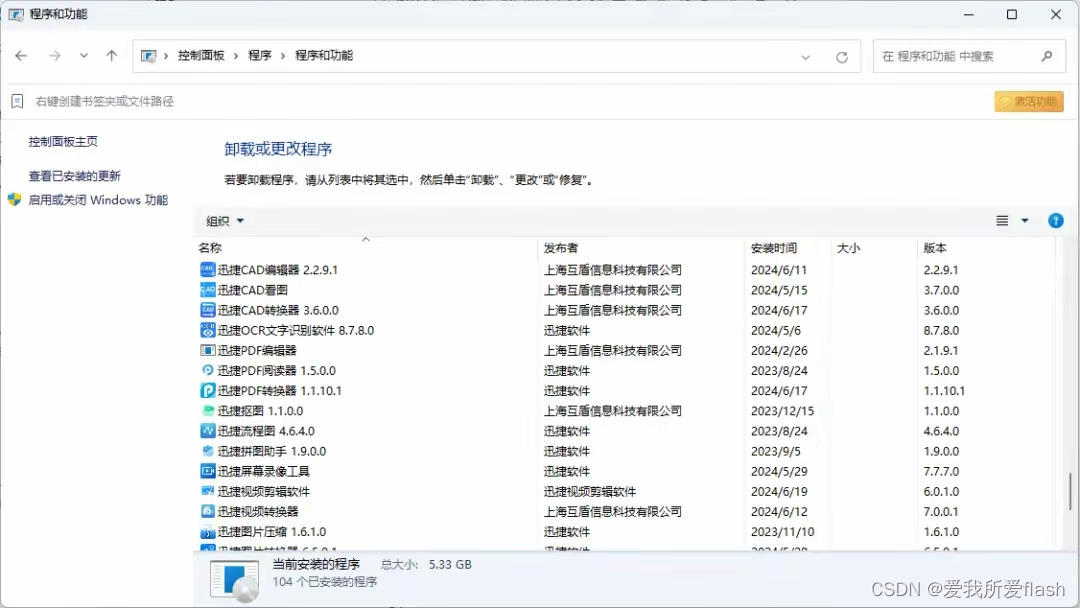Image resolution: width=1080 pixels, height=608 pixels.
Task: Click the shield icon beside Windows 功能
Action: pyautogui.click(x=14, y=200)
